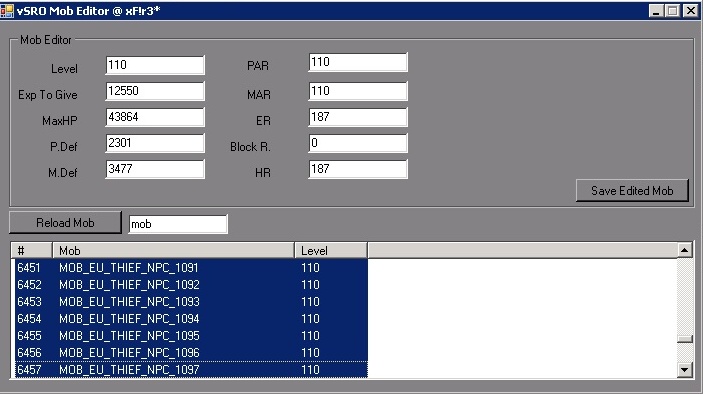Click mob ID 6457 in list
The image size is (703, 394).
pyautogui.click(x=29, y=370)
